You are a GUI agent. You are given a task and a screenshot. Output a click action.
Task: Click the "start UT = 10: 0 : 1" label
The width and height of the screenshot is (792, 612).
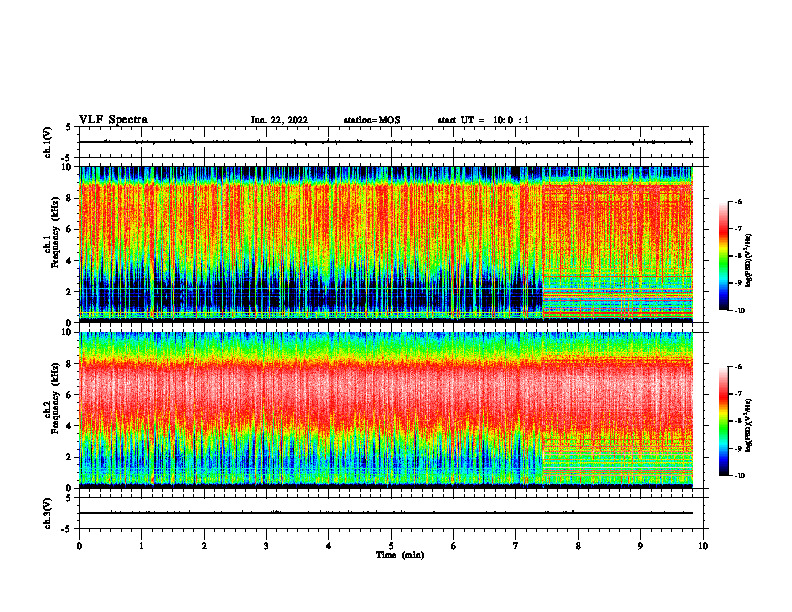click(x=483, y=120)
